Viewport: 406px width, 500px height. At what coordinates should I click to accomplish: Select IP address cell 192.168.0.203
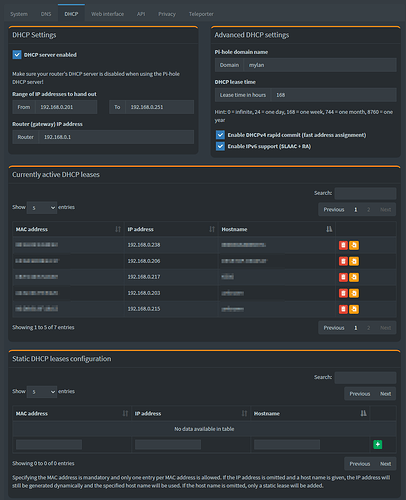pos(171,293)
